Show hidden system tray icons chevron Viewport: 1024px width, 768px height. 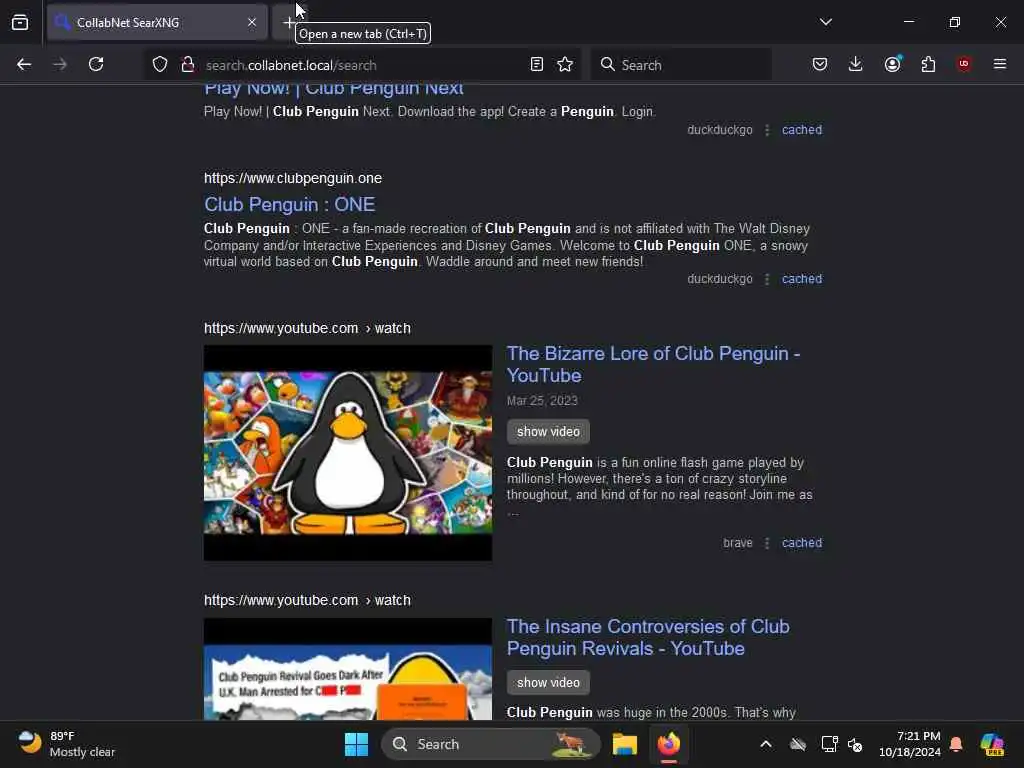tap(766, 744)
